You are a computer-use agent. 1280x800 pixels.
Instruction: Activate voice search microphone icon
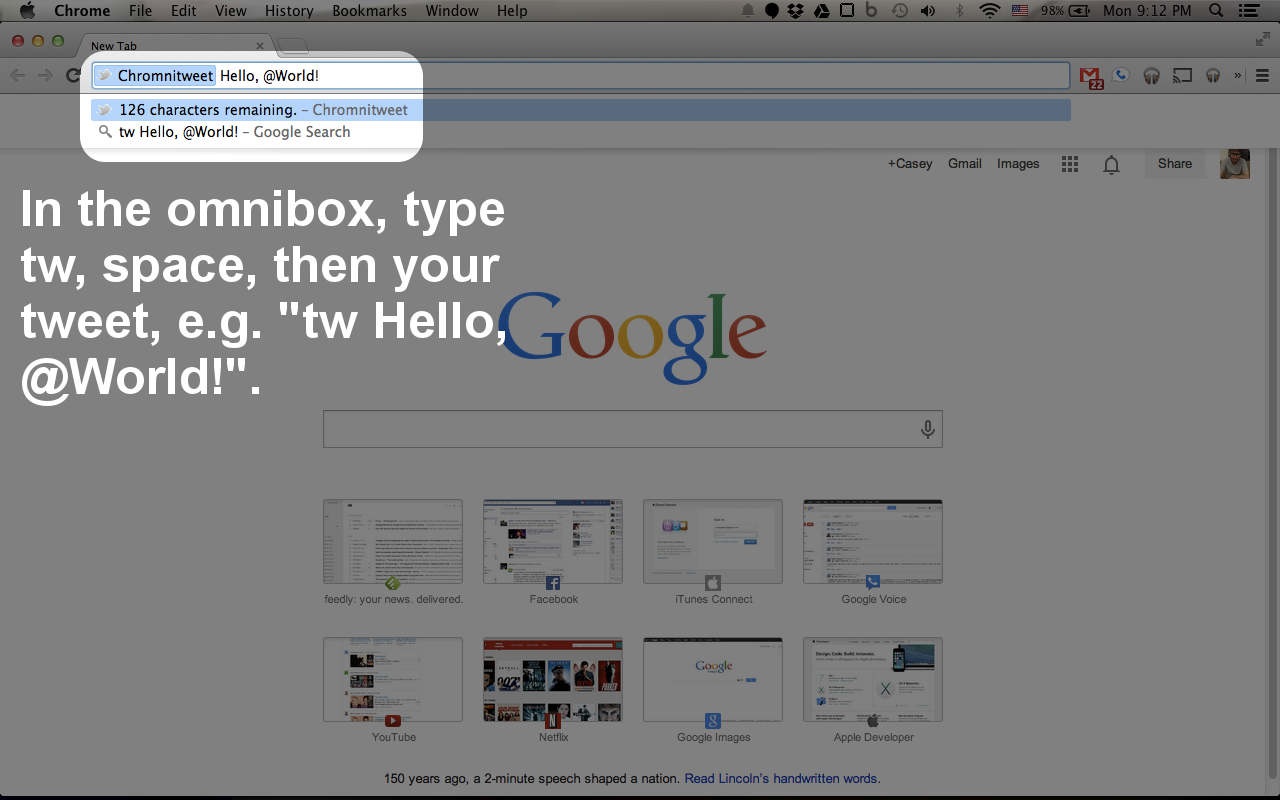[928, 429]
